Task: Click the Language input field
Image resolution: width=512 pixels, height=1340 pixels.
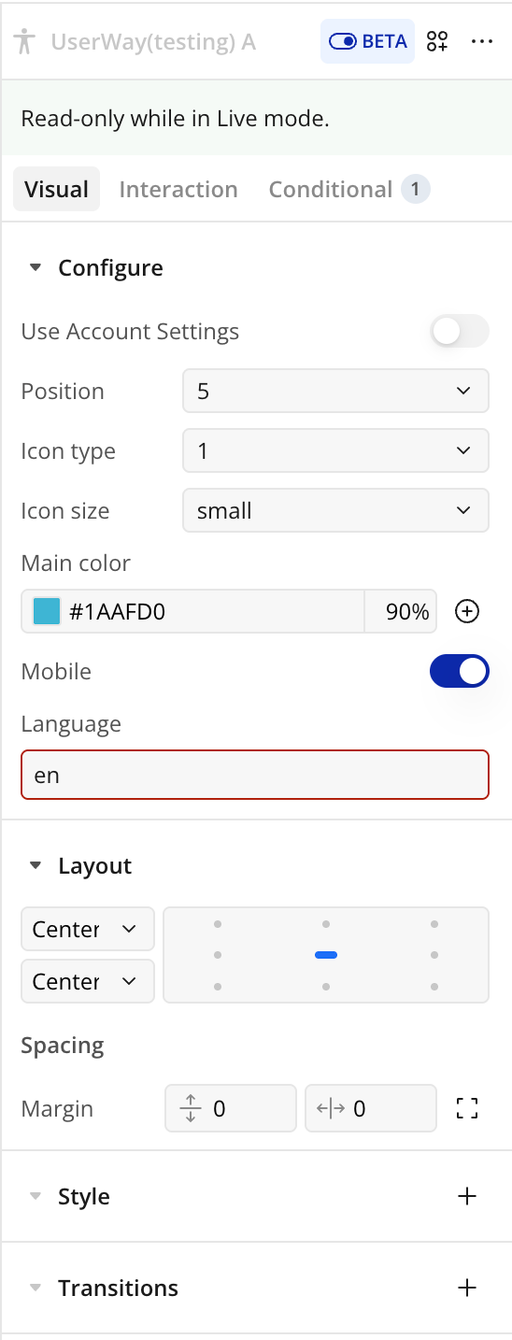Action: 255,775
